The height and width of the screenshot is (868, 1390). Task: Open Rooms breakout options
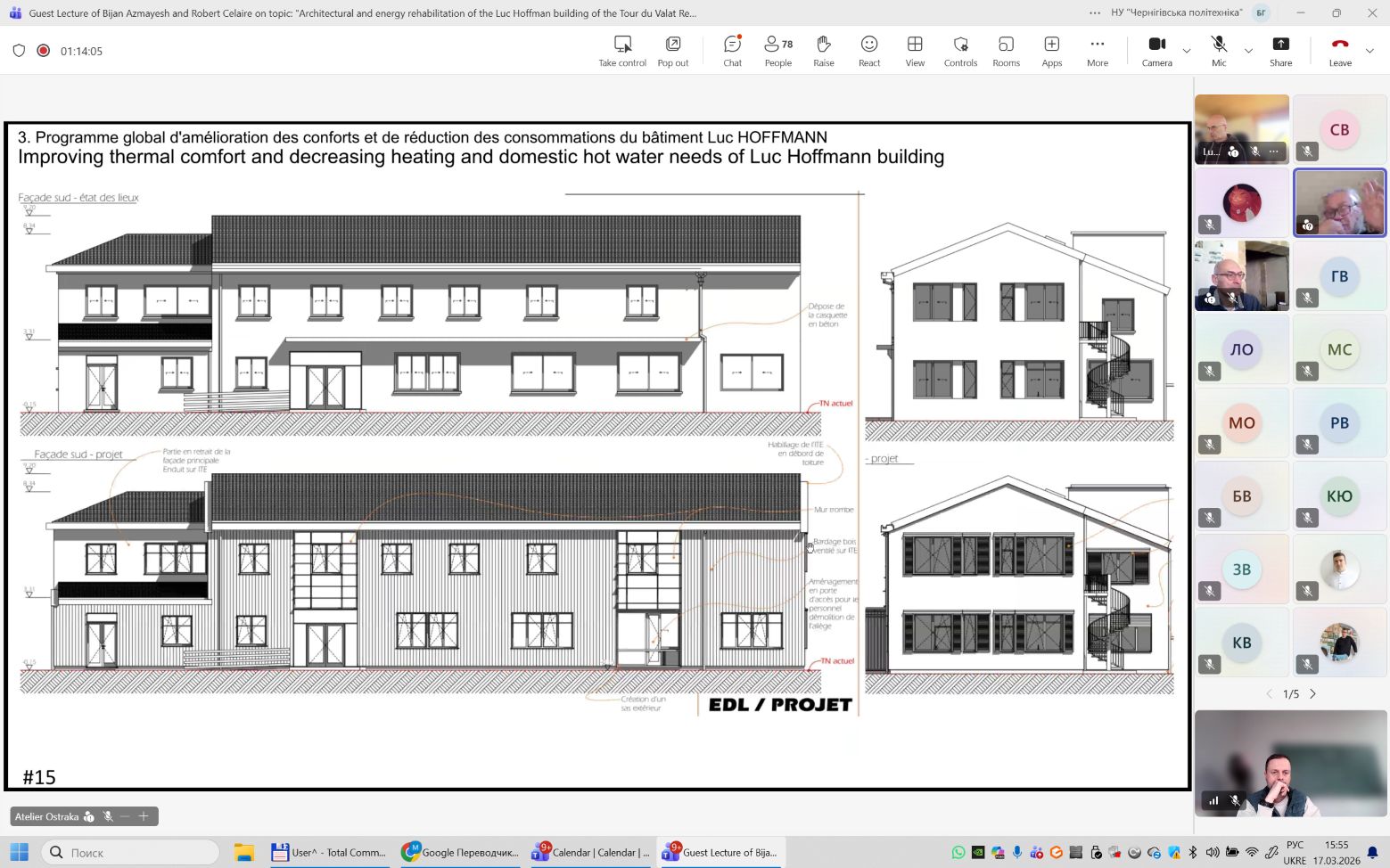click(1006, 51)
